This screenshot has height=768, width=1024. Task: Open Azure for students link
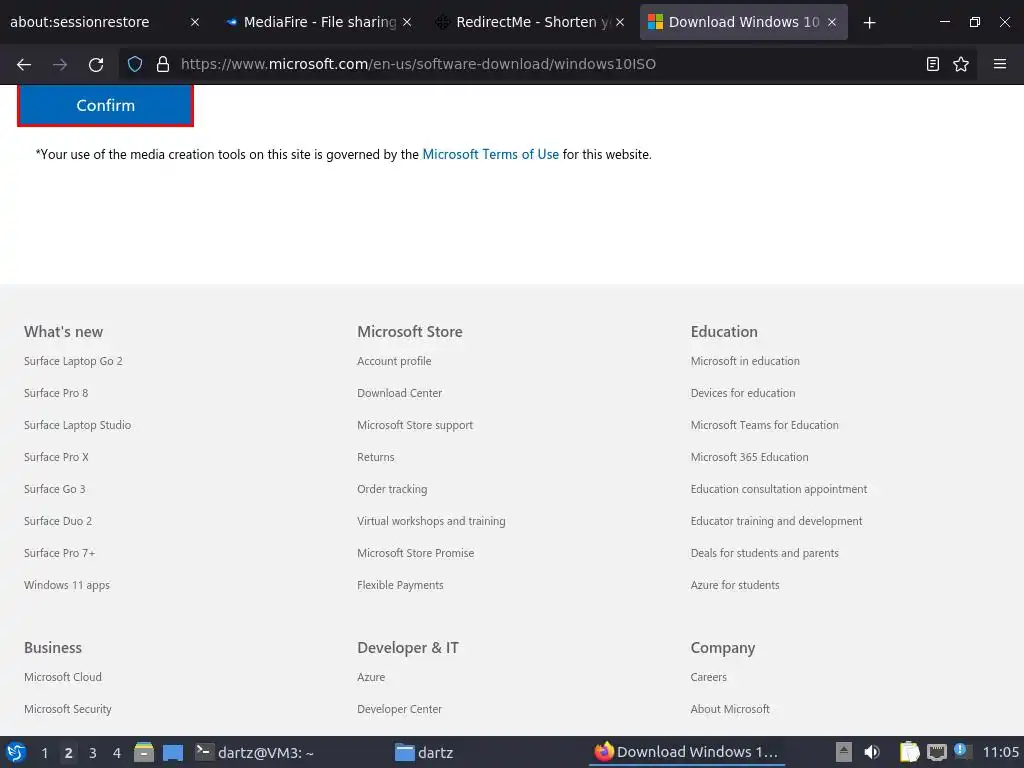(735, 585)
